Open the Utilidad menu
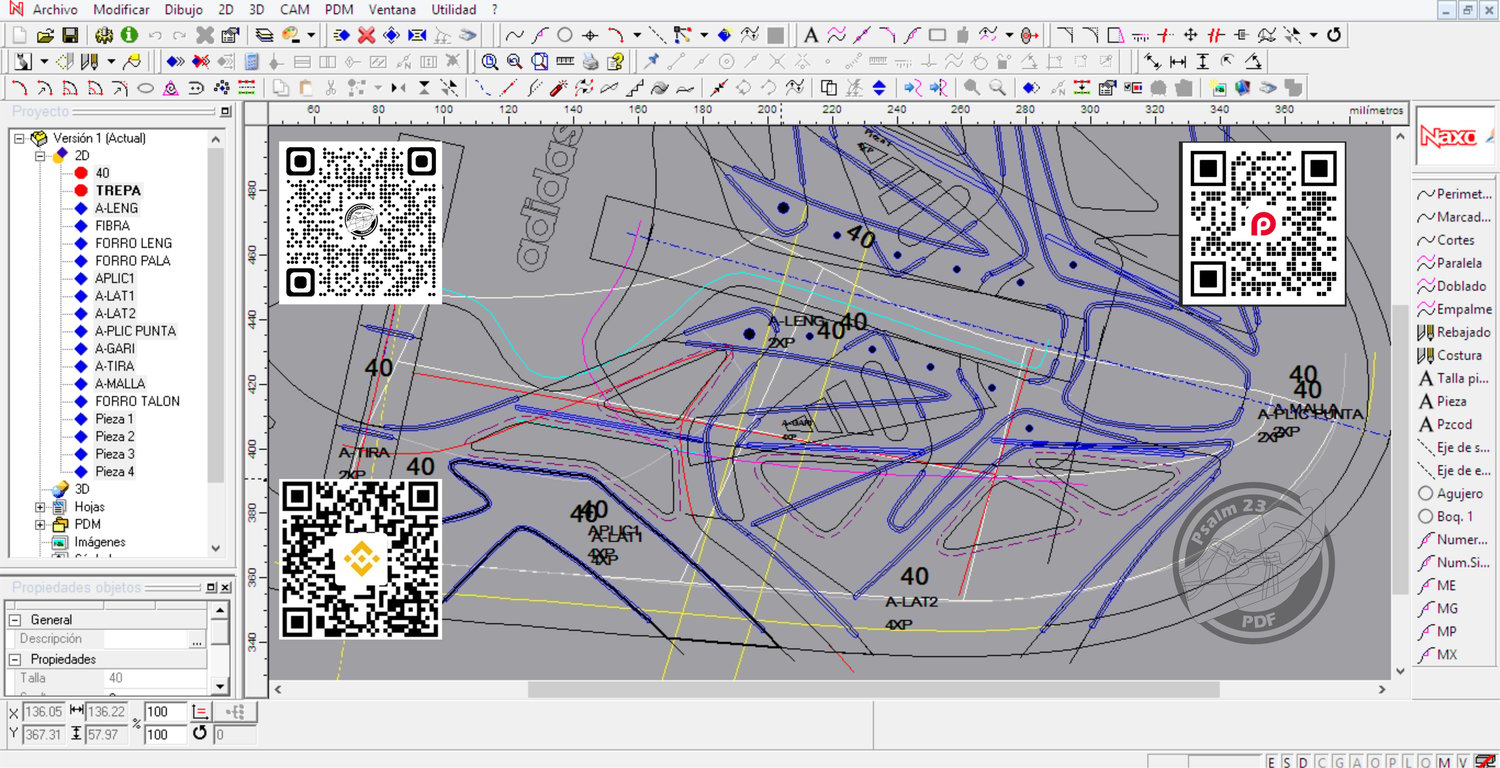The image size is (1500, 768). point(454,9)
